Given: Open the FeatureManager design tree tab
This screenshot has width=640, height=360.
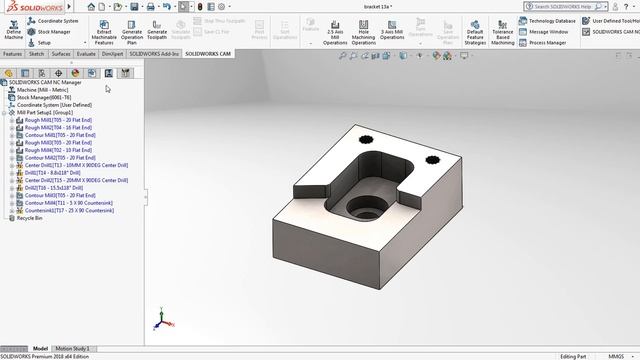Looking at the screenshot, I should [x=9, y=73].
